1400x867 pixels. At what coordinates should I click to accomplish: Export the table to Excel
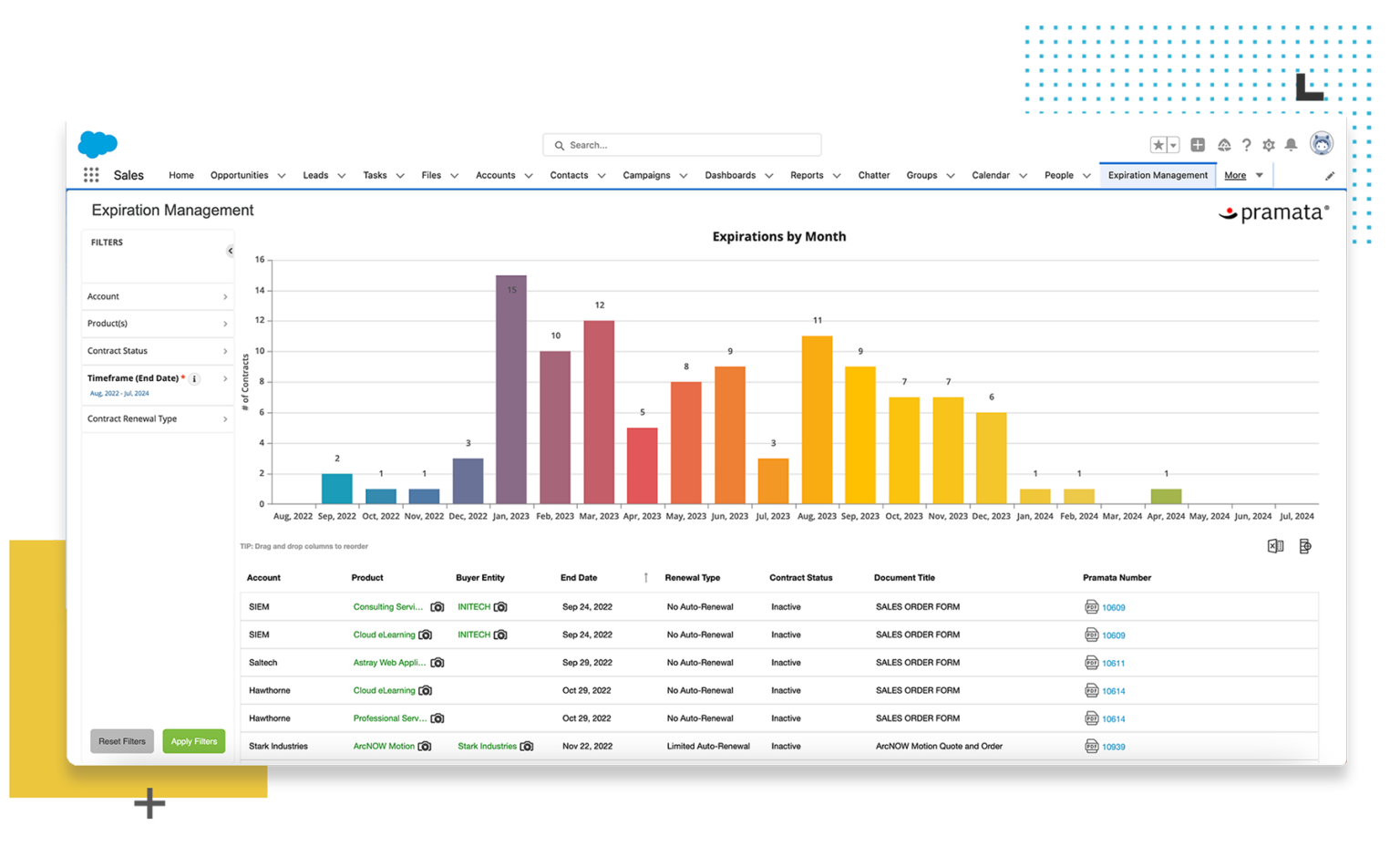(1275, 546)
